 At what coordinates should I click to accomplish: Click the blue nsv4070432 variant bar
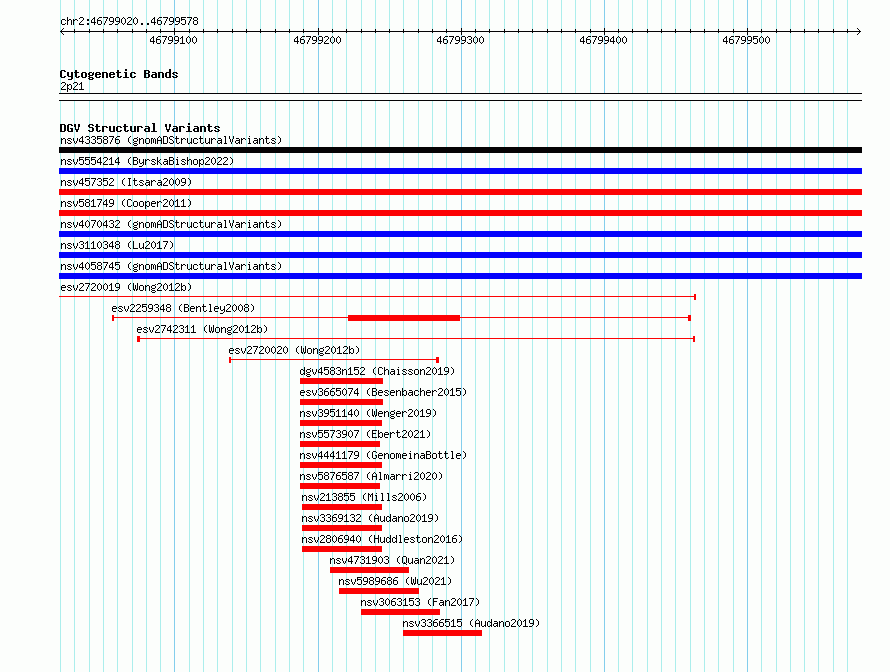pyautogui.click(x=460, y=234)
